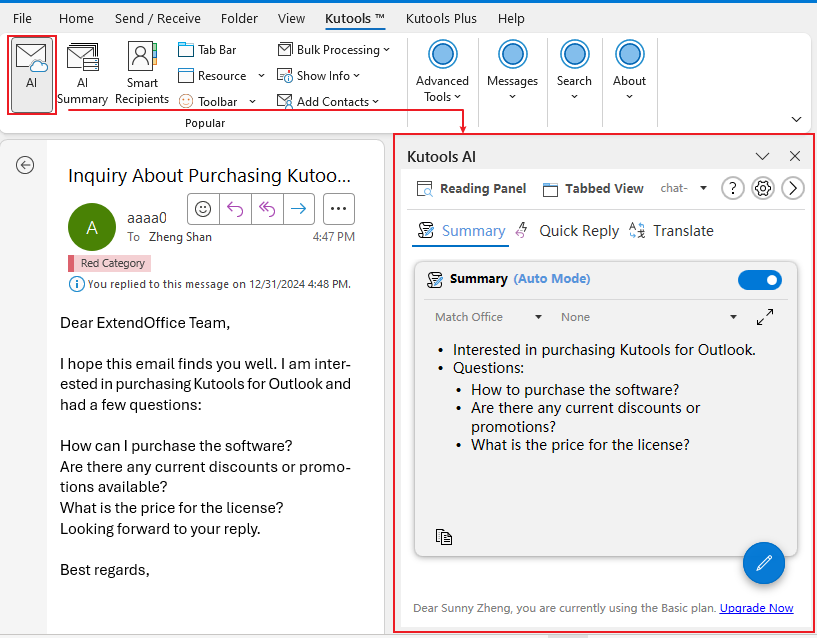Select the Red Category tag

(x=109, y=263)
